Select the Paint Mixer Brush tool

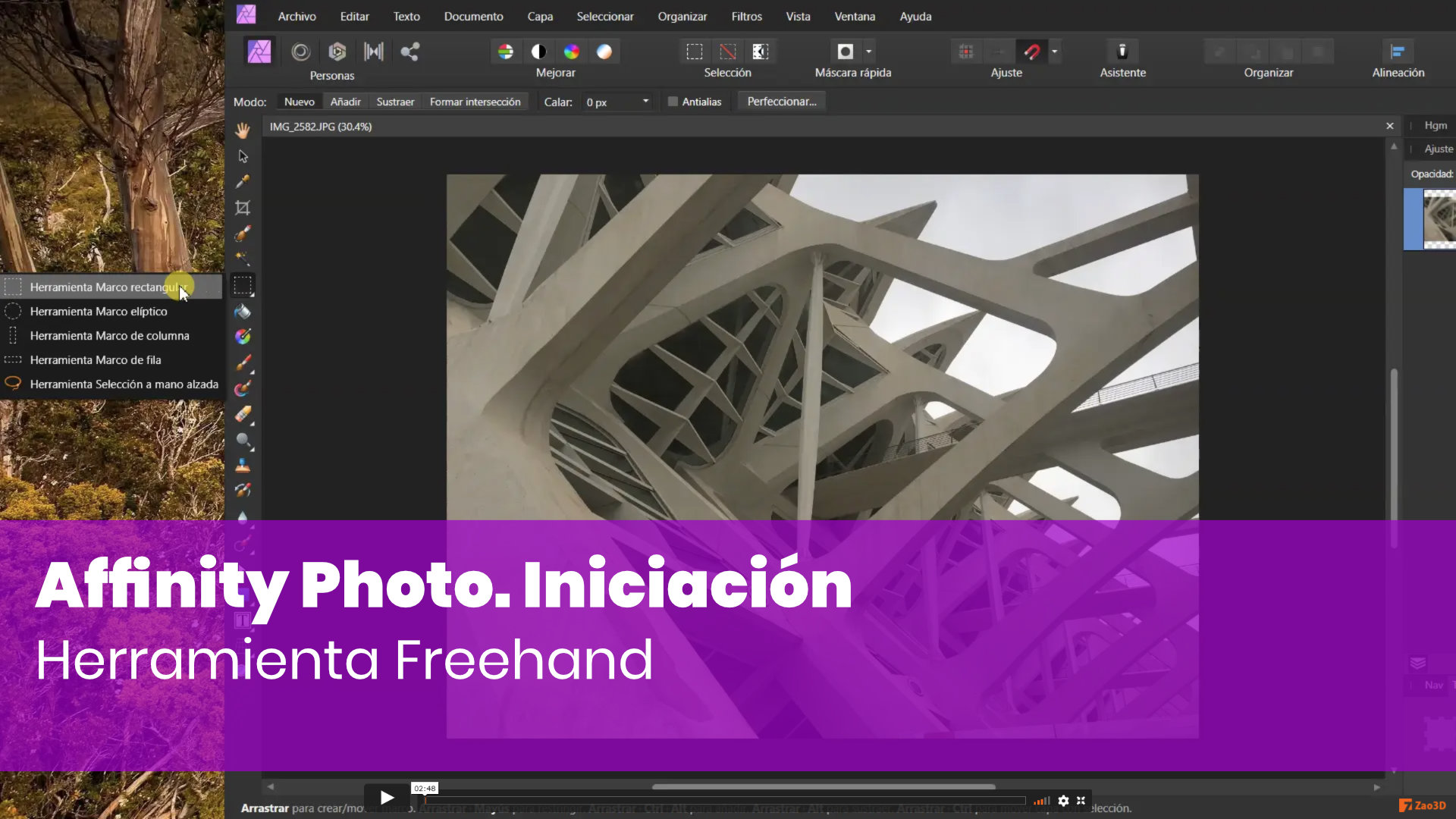coord(243,389)
